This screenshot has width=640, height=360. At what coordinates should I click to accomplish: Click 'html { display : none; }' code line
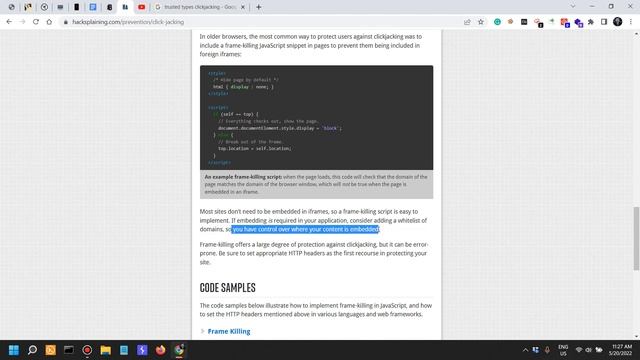pyautogui.click(x=243, y=87)
